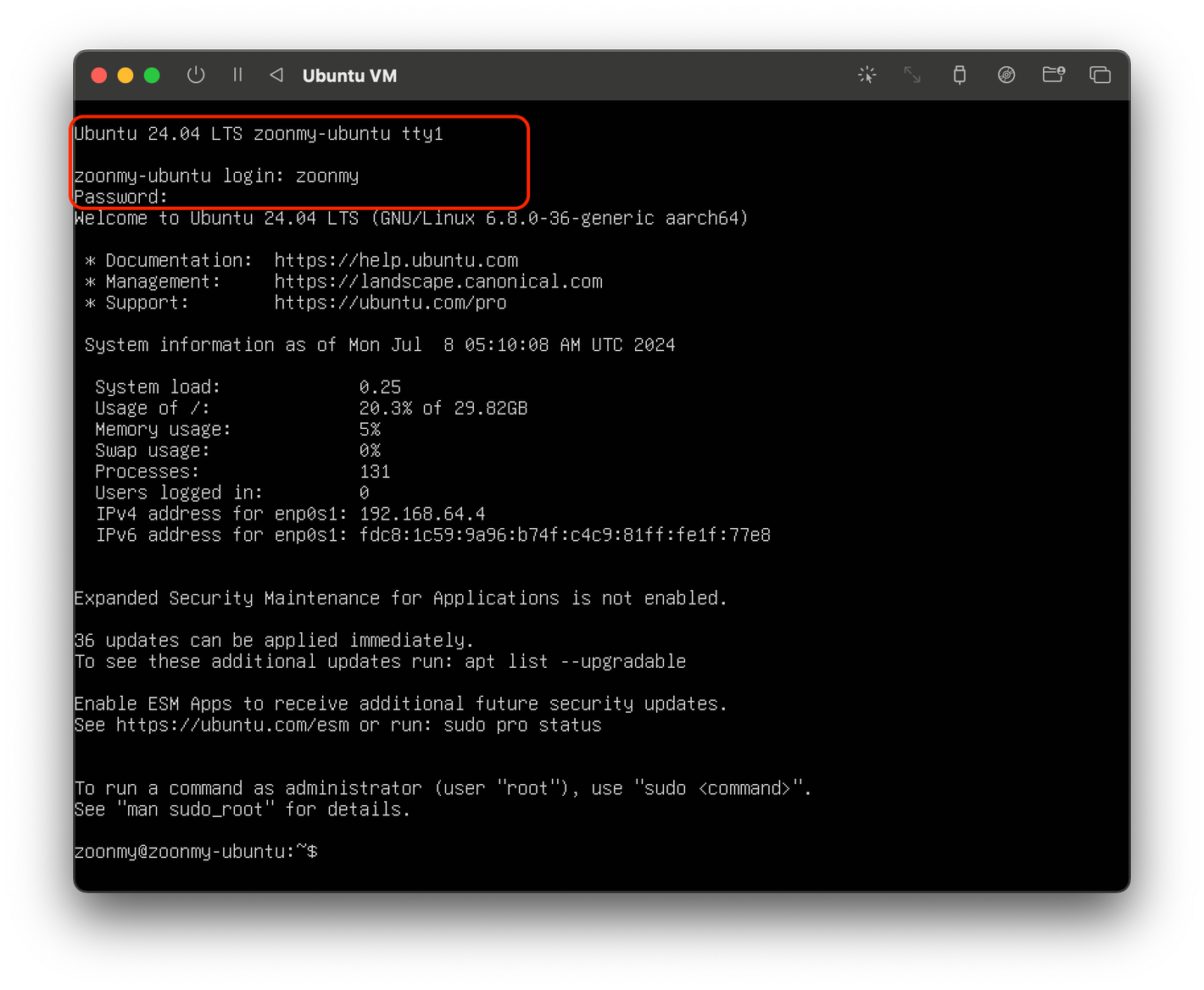Click "20.3% of 29.82GB" disk usage value
This screenshot has height=990, width=1204.
443,409
